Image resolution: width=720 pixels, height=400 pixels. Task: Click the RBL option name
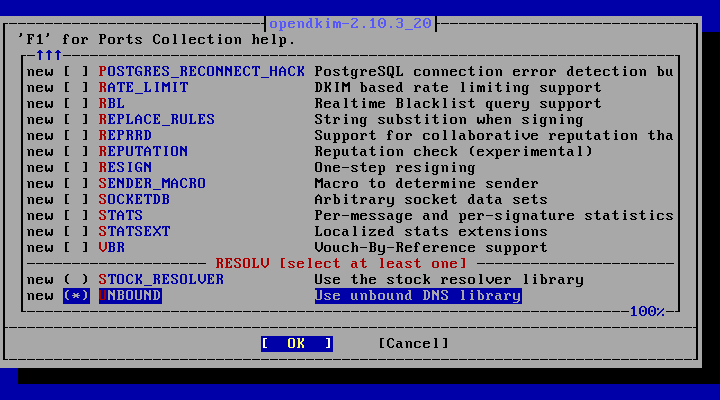112,104
